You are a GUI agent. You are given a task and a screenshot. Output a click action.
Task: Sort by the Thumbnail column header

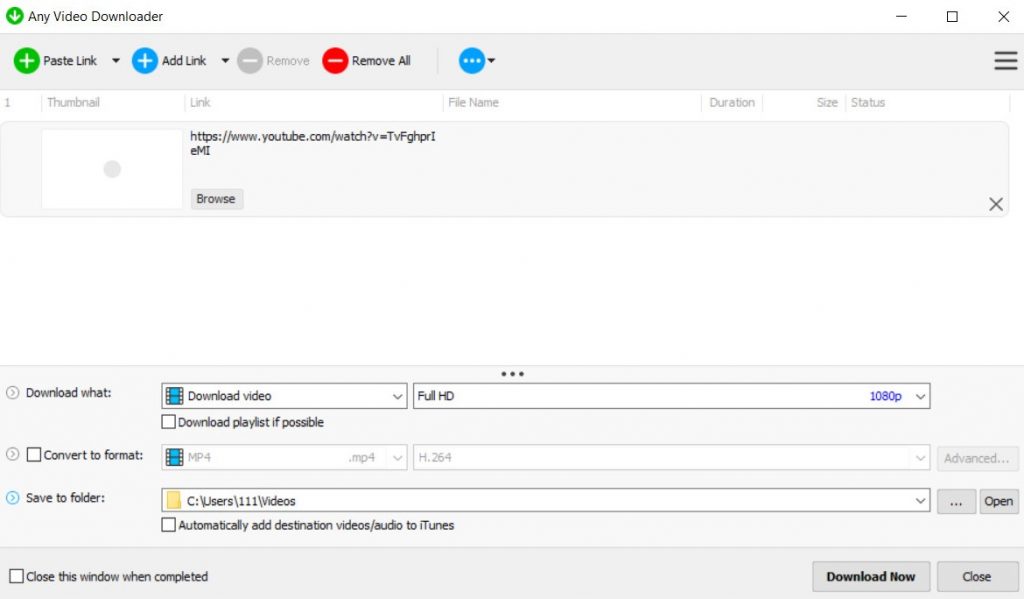pyautogui.click(x=73, y=103)
